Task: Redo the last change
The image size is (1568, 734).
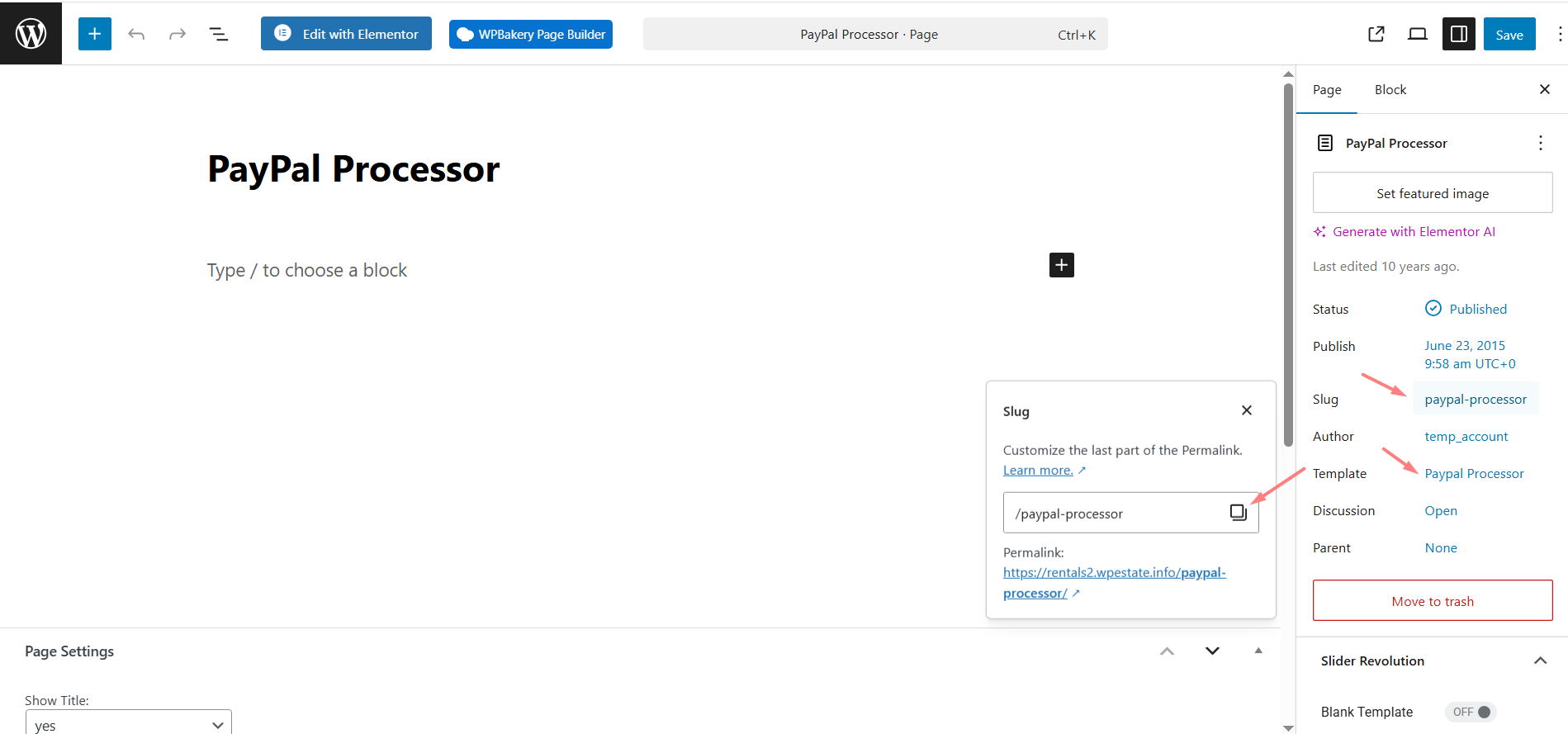Action: [x=178, y=34]
